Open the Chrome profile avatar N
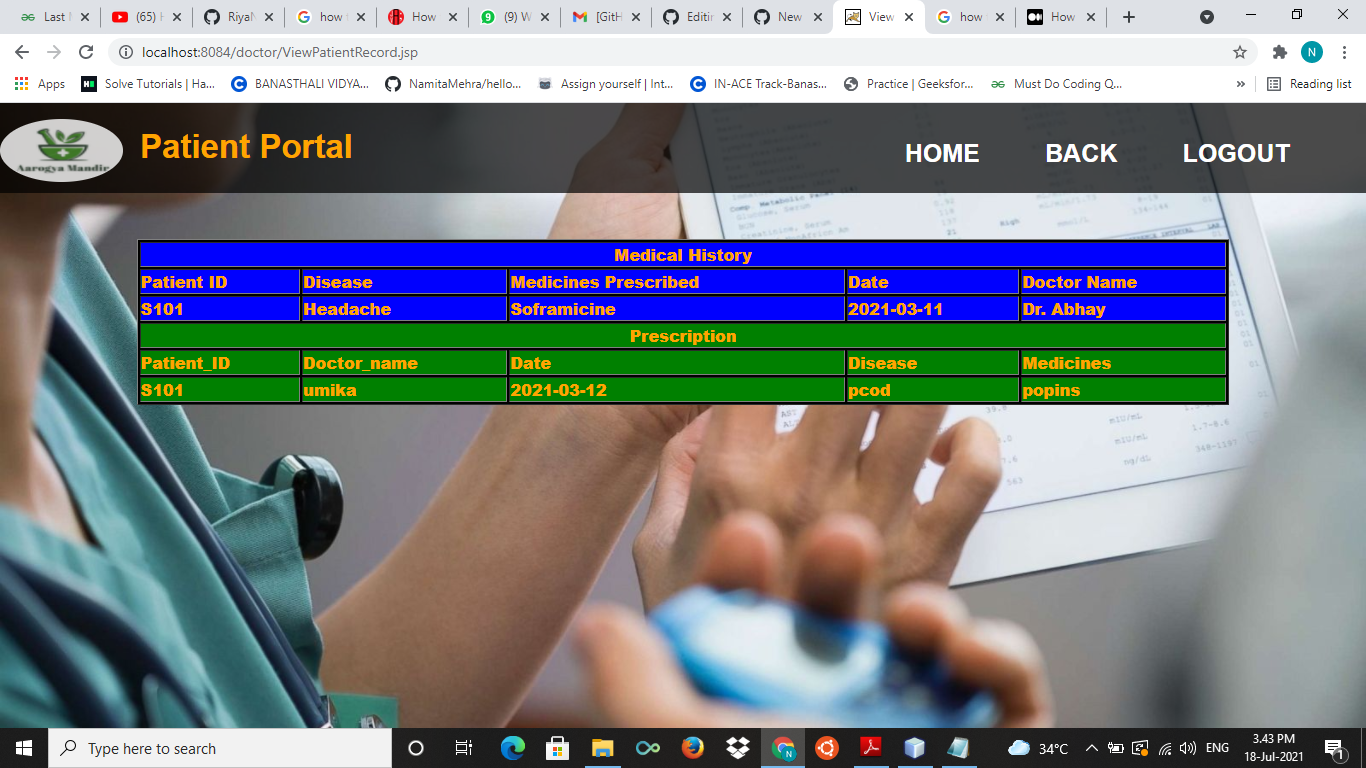Image resolution: width=1366 pixels, height=768 pixels. (1311, 52)
